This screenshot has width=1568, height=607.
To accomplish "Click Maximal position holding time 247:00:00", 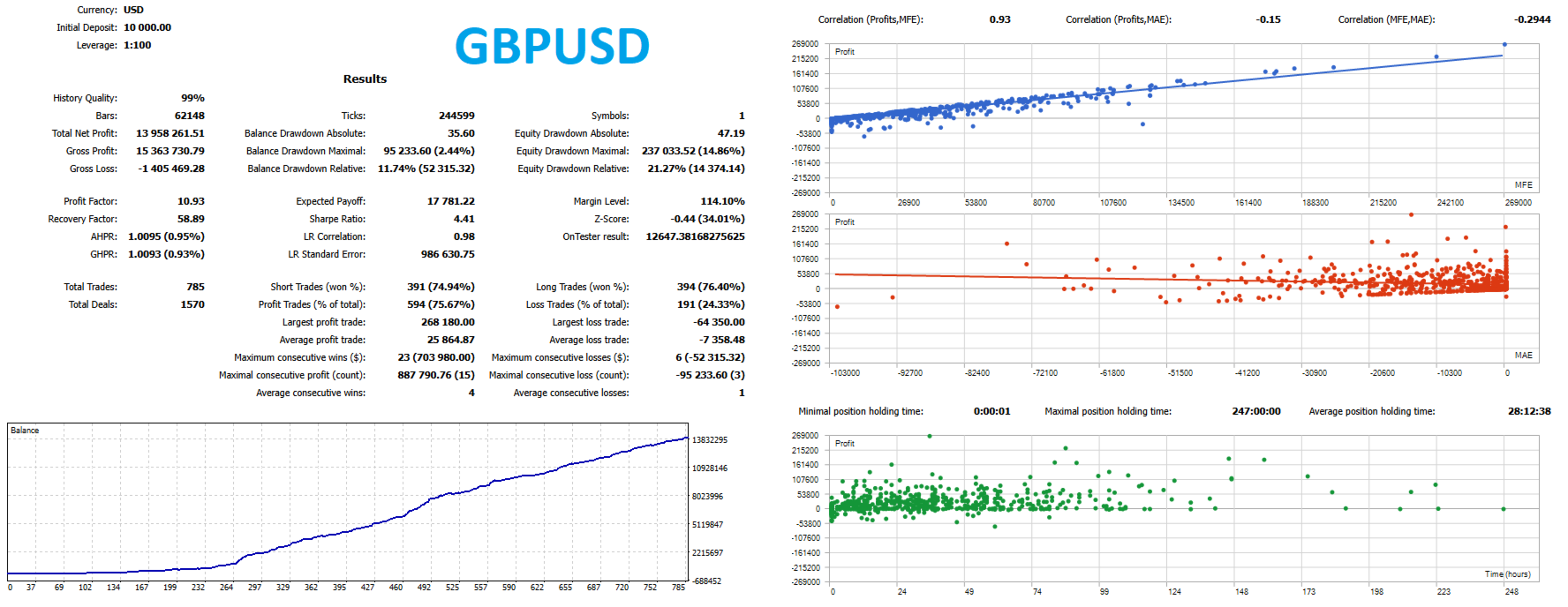I will click(x=1255, y=411).
